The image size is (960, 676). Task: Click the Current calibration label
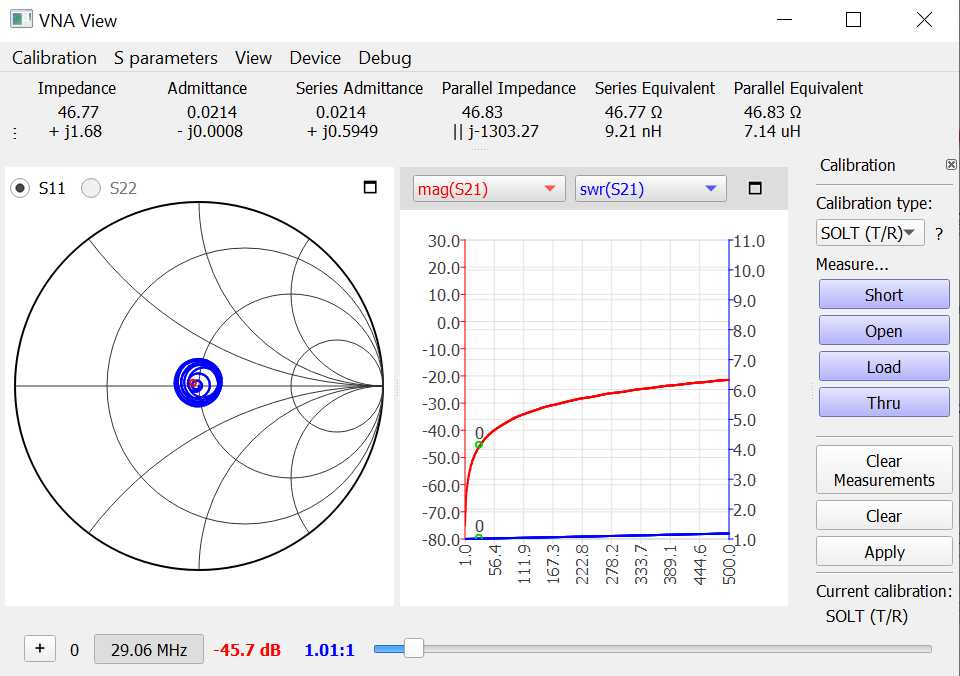pos(884,592)
